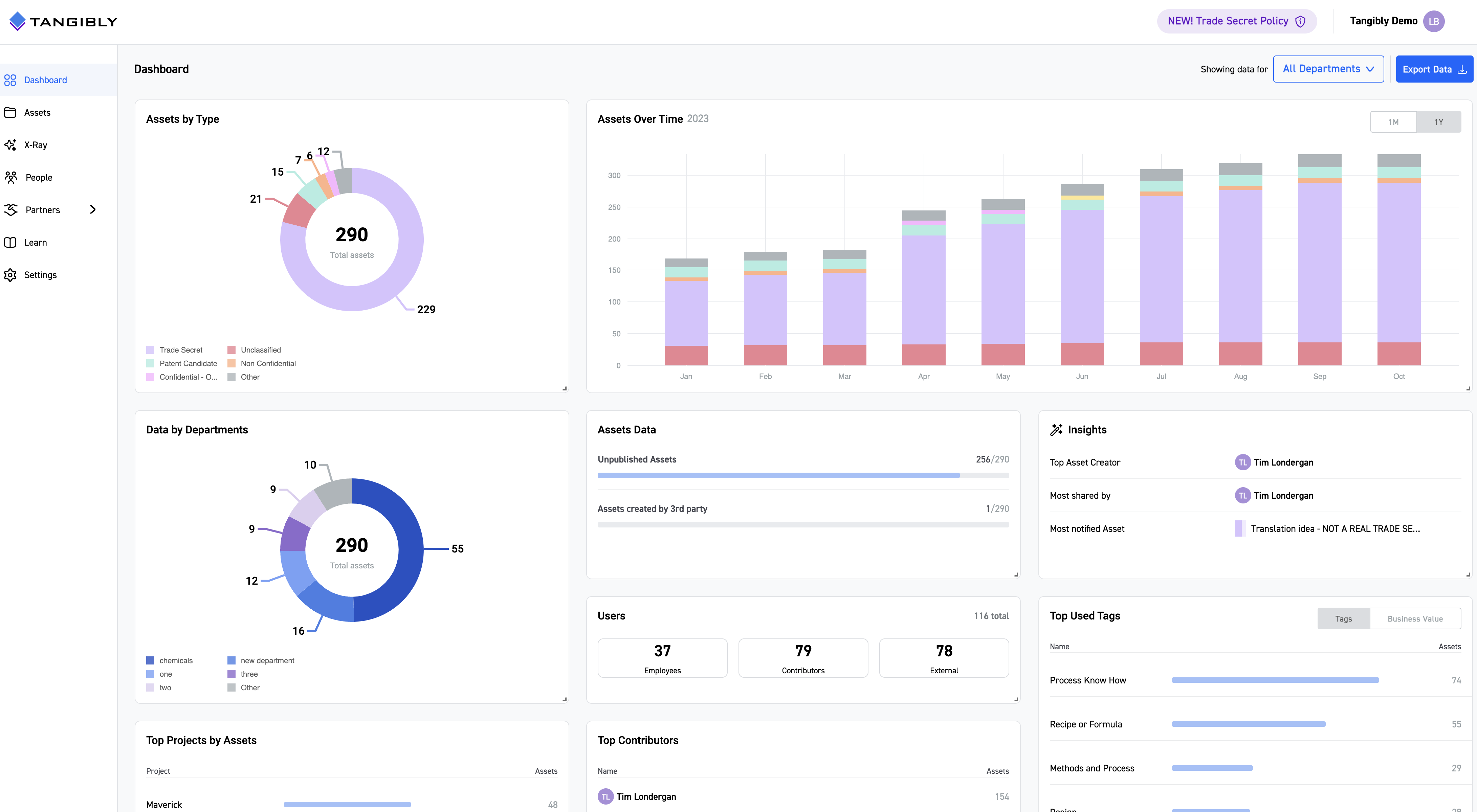Select Dashboard in the sidebar
Screen dimensions: 1477x812
click(59, 80)
